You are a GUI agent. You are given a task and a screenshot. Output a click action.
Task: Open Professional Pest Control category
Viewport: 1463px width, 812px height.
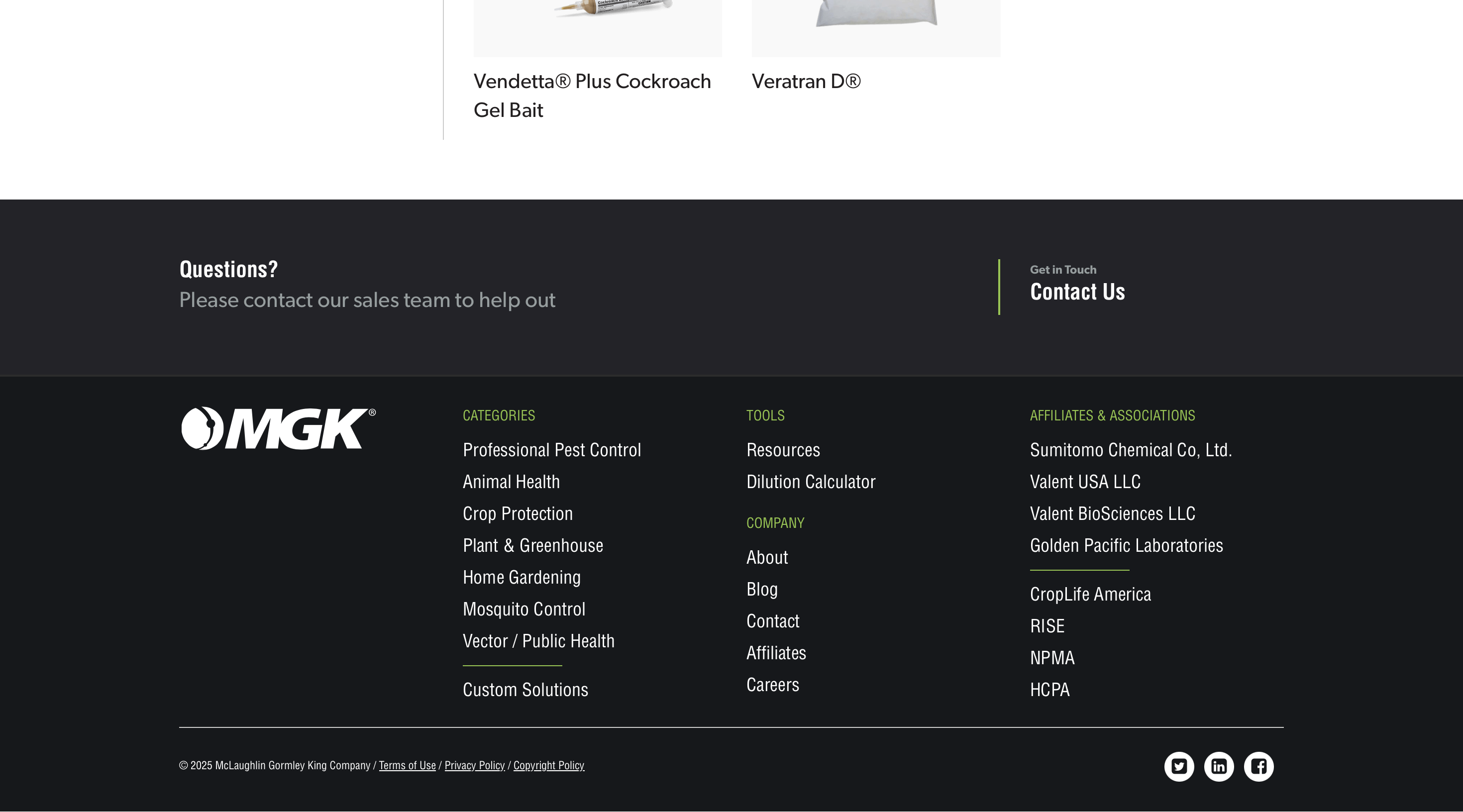pos(552,450)
